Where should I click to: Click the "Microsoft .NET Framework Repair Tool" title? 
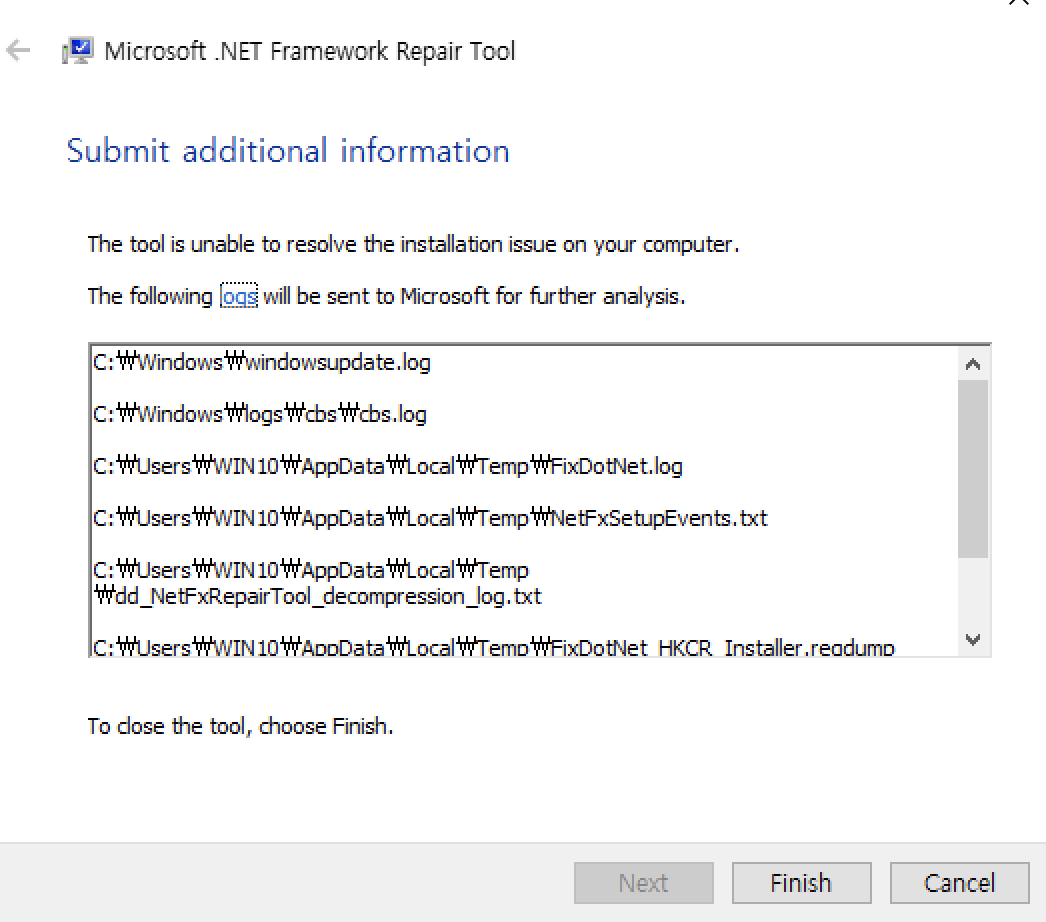pos(310,51)
